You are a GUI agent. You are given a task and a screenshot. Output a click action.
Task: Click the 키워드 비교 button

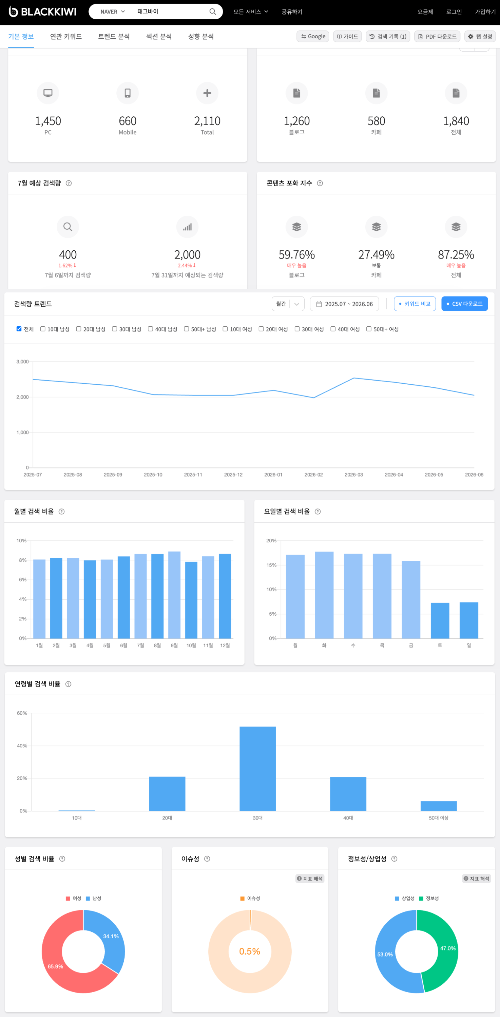click(x=414, y=304)
